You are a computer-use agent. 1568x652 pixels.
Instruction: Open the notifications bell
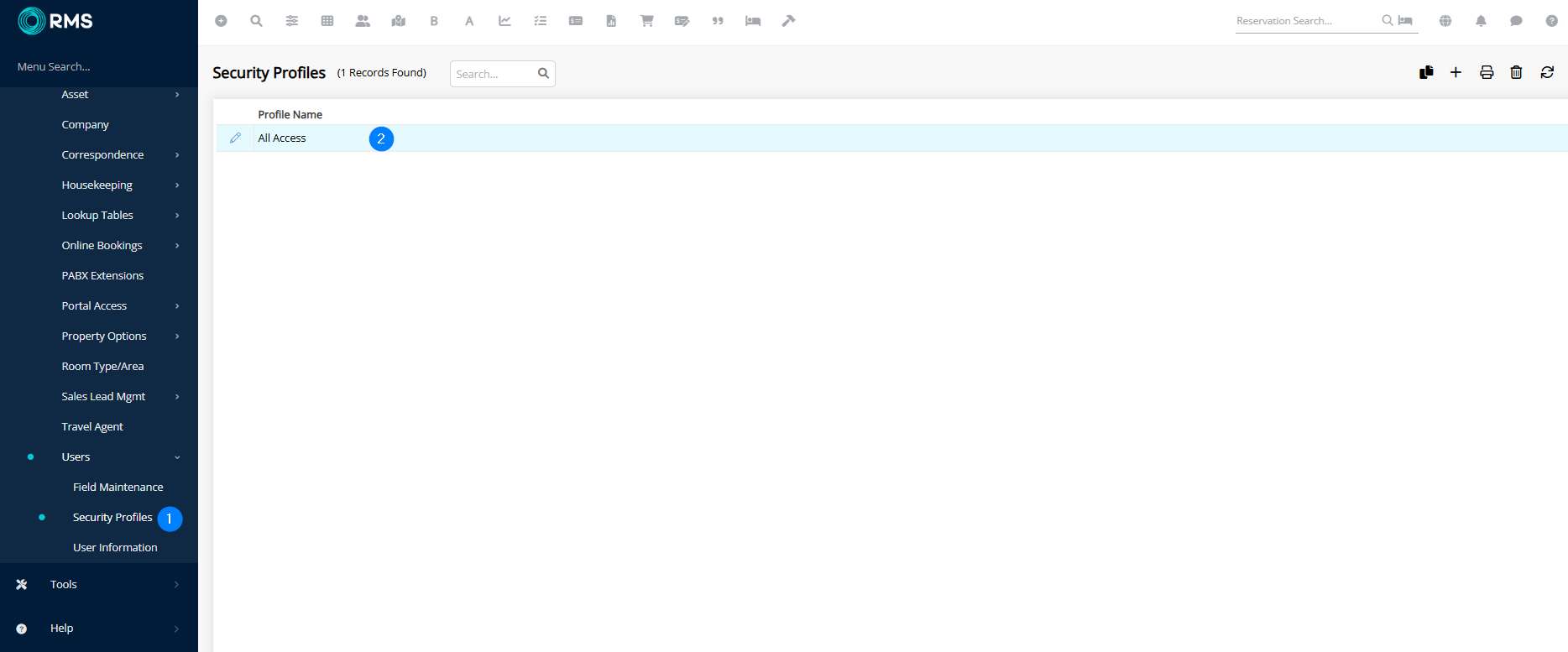point(1481,21)
